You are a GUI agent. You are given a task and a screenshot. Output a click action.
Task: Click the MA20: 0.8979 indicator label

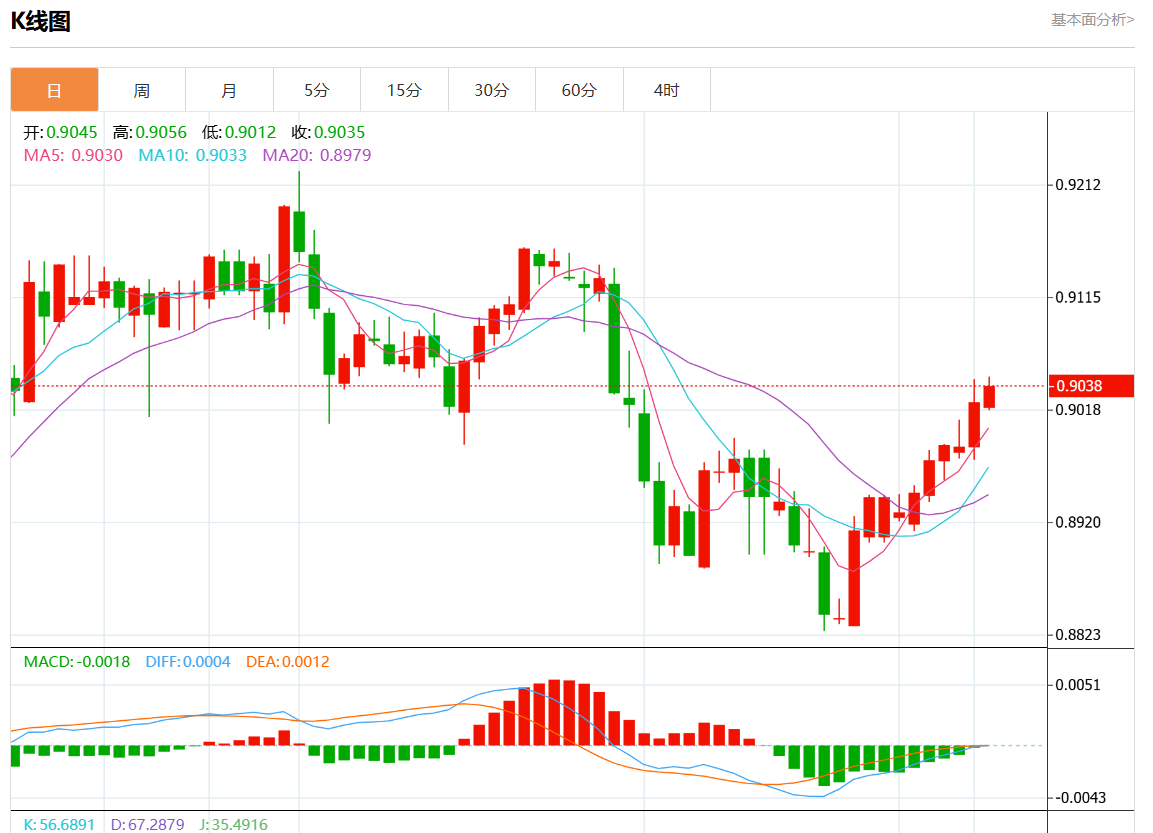click(317, 155)
